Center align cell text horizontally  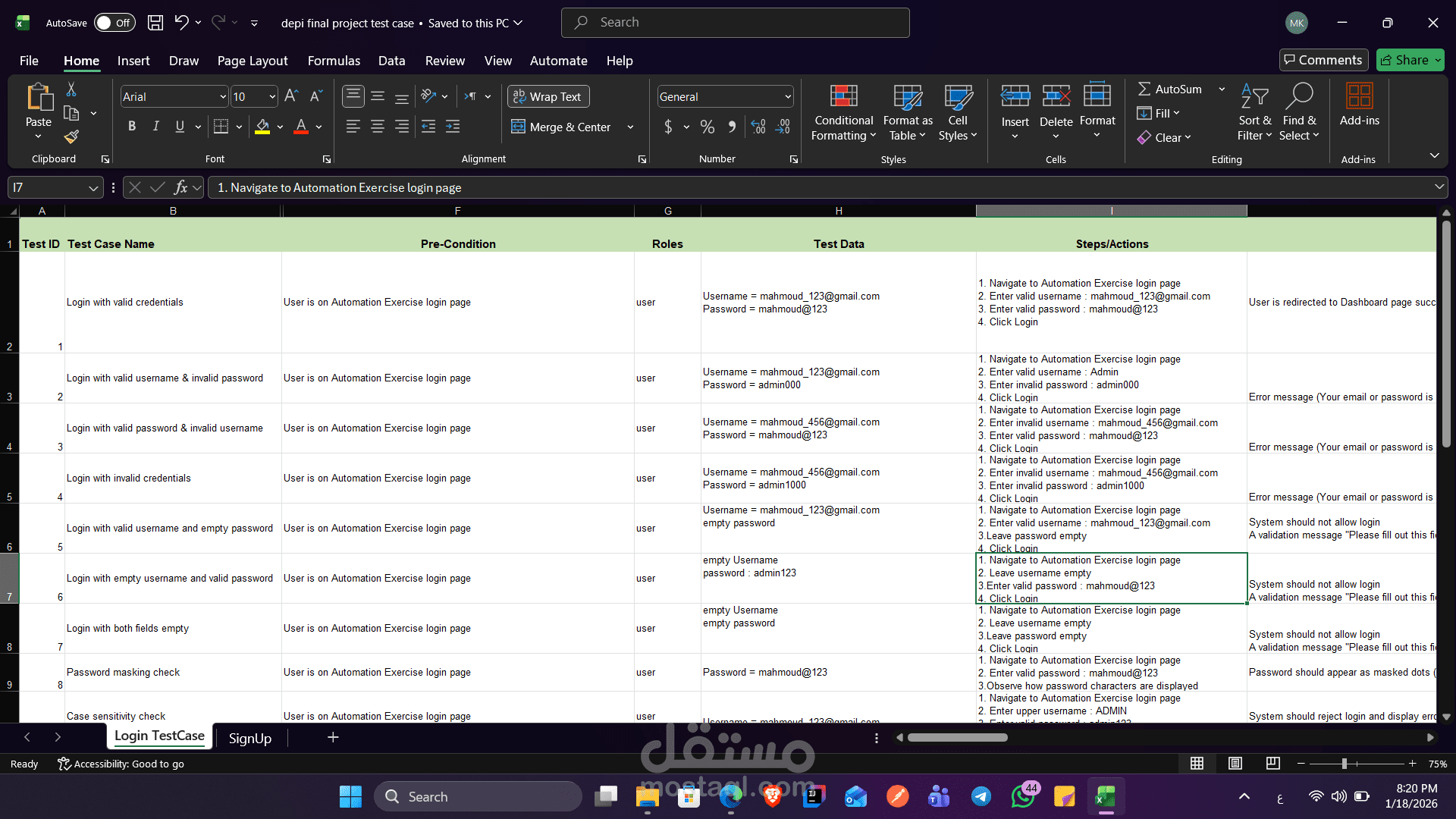coord(378,127)
